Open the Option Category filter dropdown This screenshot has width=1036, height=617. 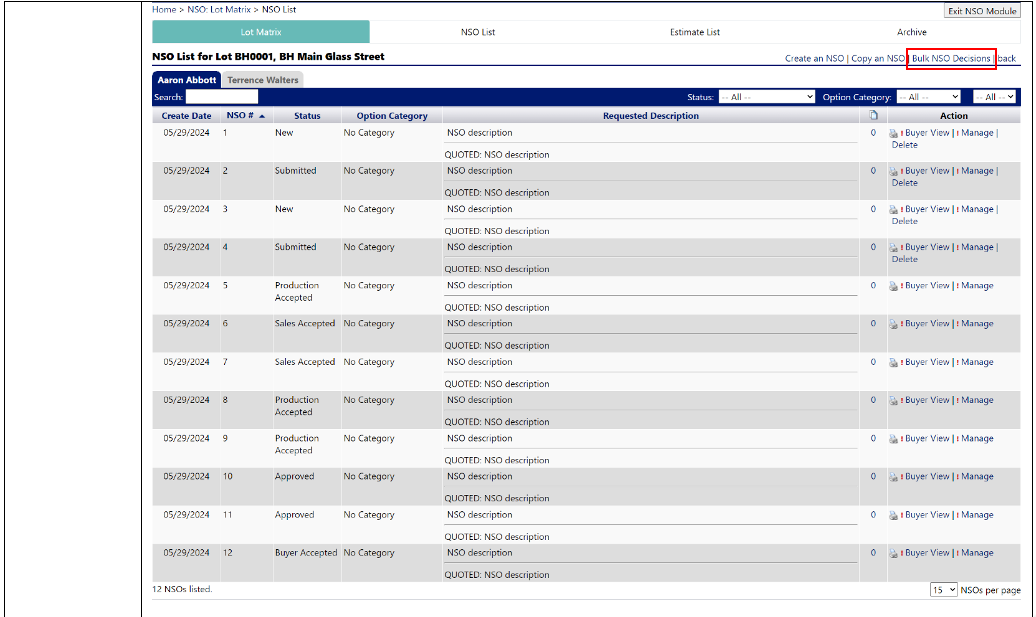click(x=928, y=97)
